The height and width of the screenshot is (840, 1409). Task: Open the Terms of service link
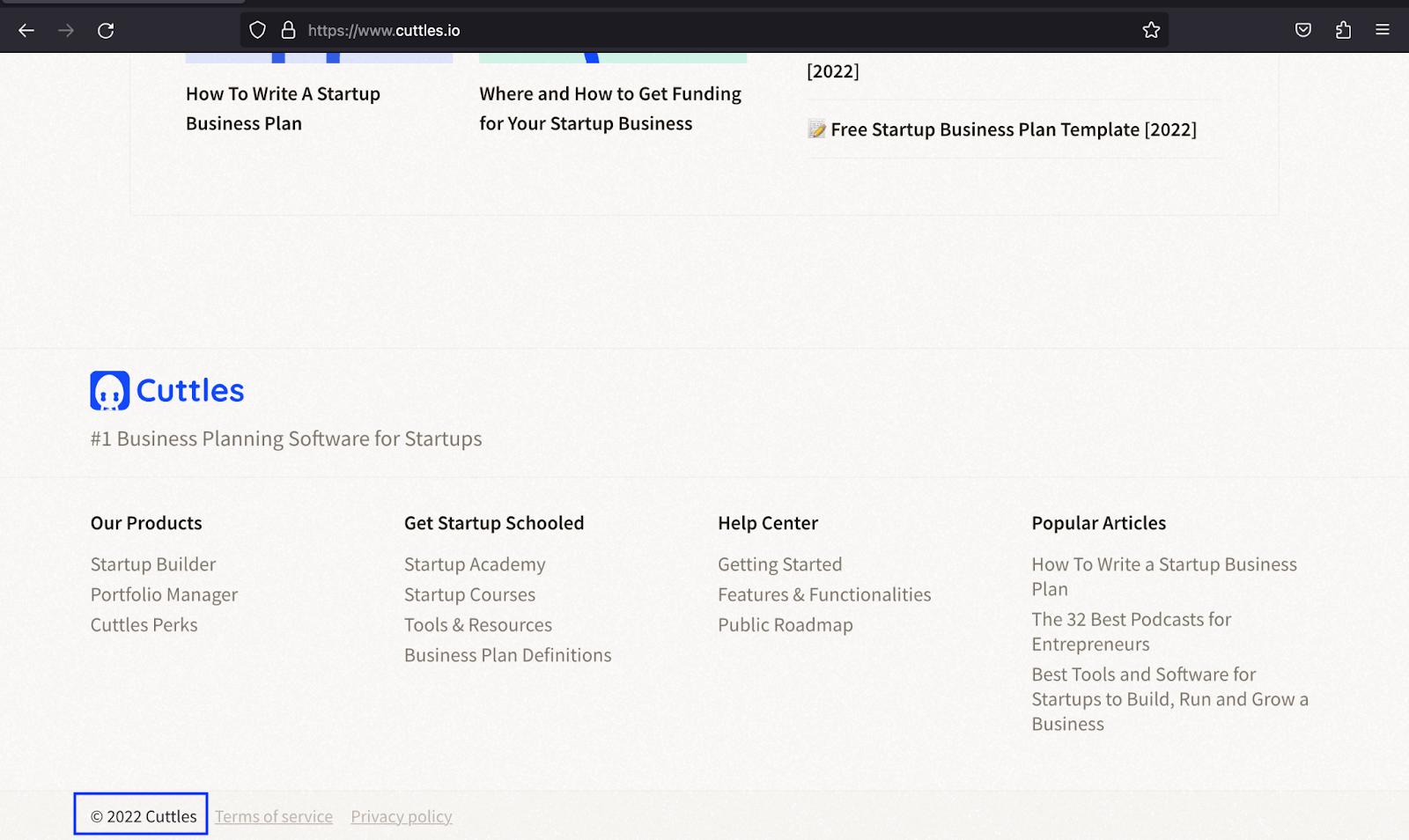273,815
